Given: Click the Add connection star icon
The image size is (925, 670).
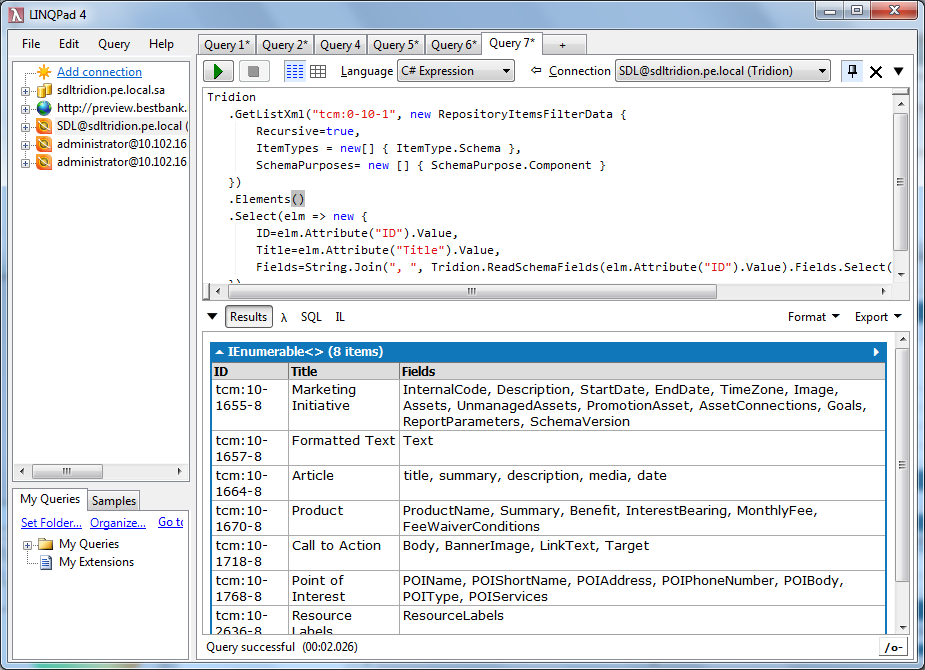Looking at the screenshot, I should coord(44,72).
